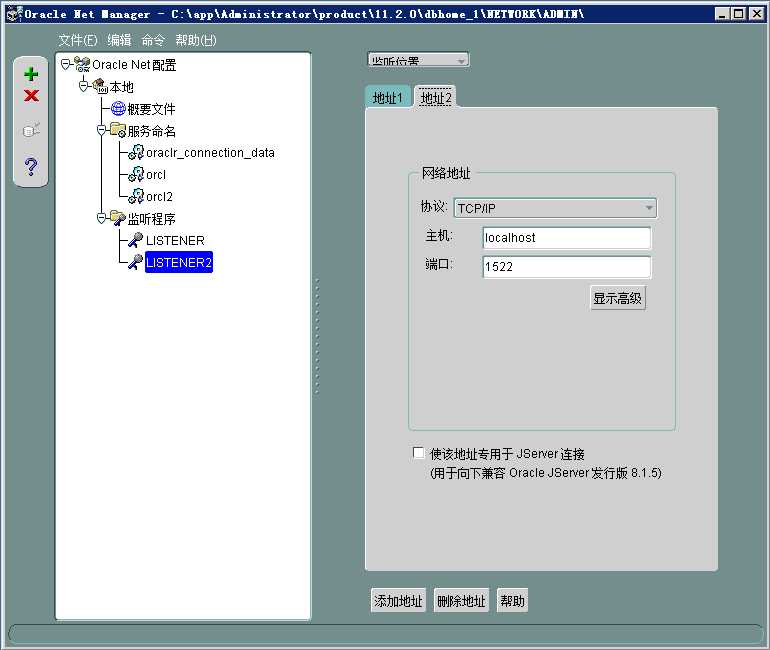The width and height of the screenshot is (770, 650).
Task: Click the 监听程序 folder icon
Action: click(x=118, y=218)
